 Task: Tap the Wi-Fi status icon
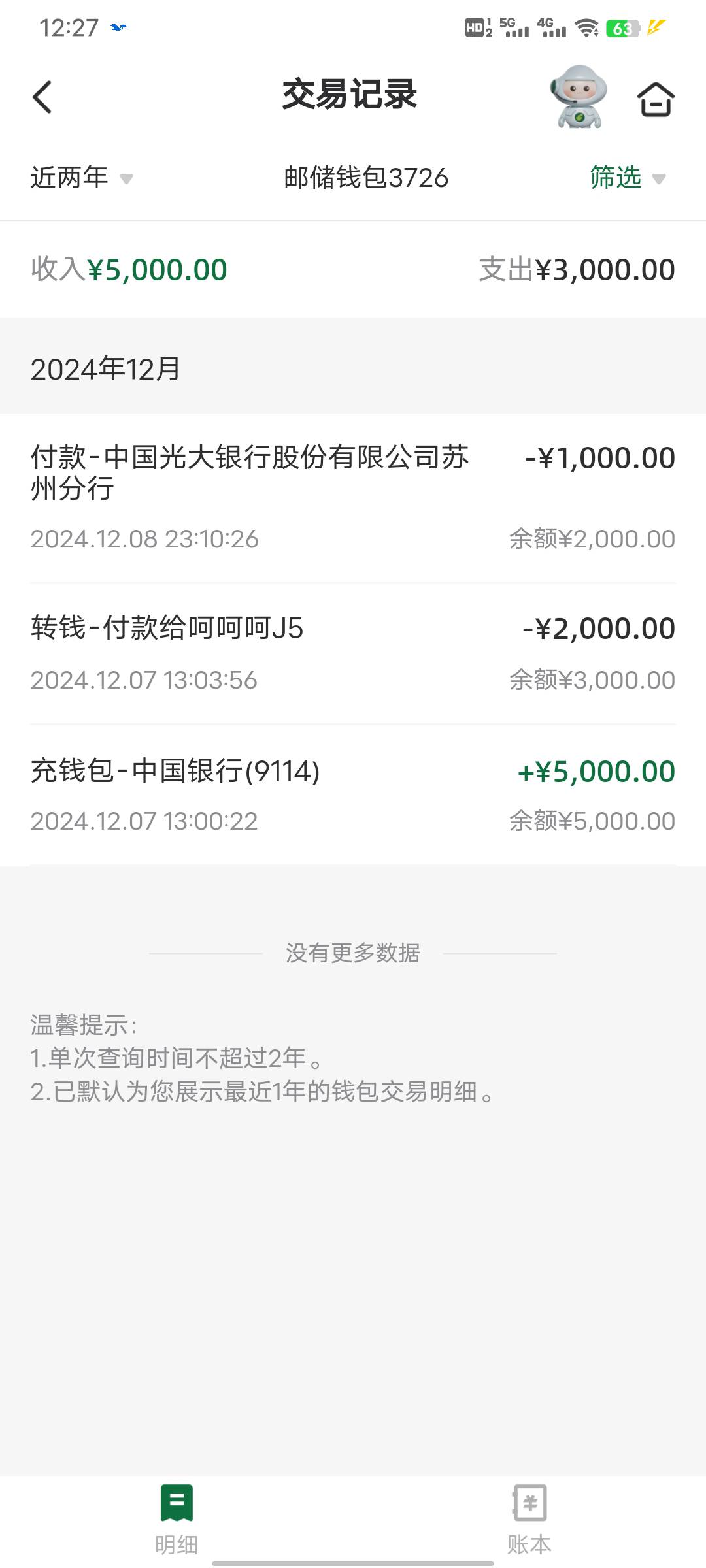(586, 27)
